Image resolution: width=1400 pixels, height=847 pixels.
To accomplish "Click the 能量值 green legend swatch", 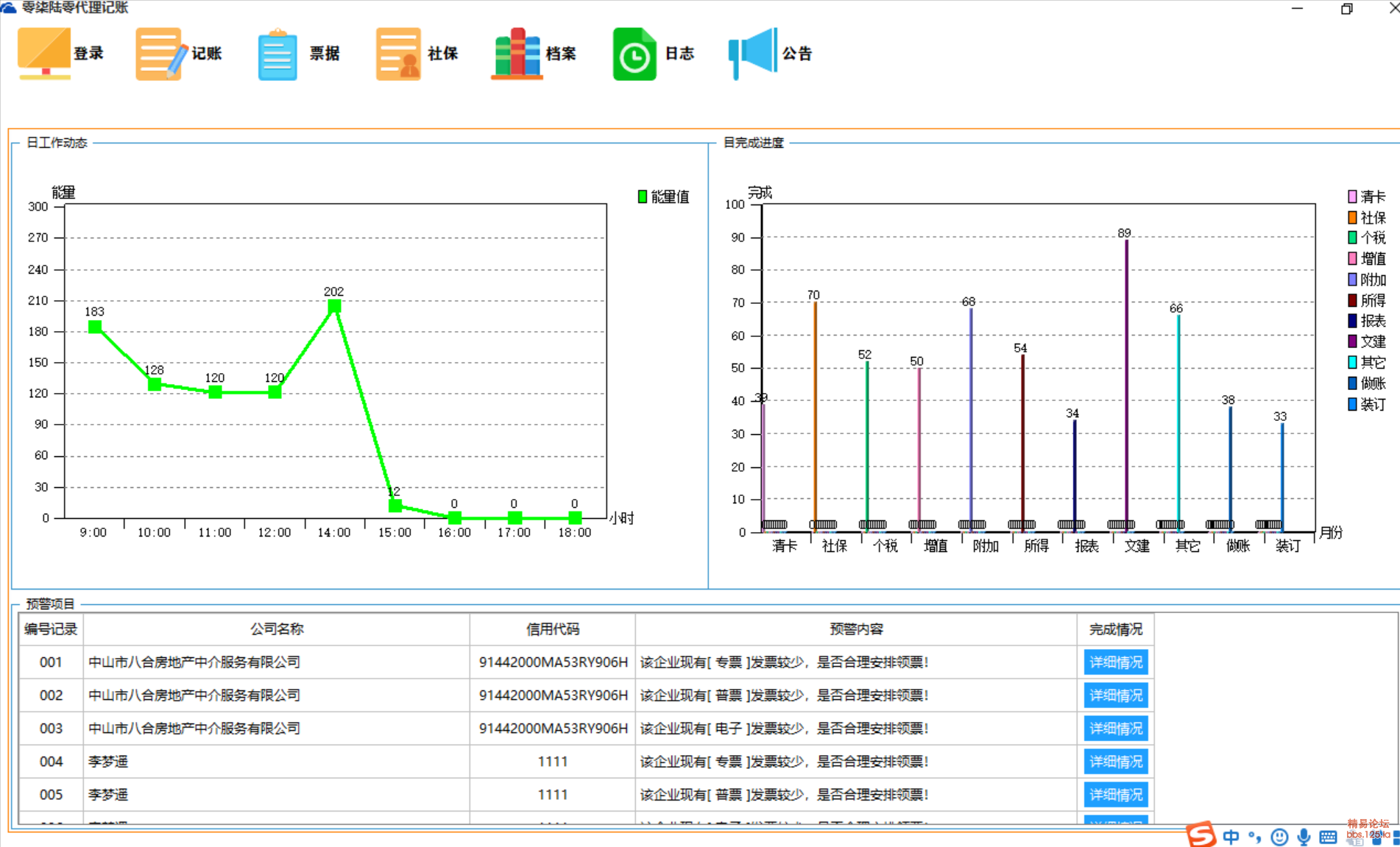I will [x=642, y=196].
